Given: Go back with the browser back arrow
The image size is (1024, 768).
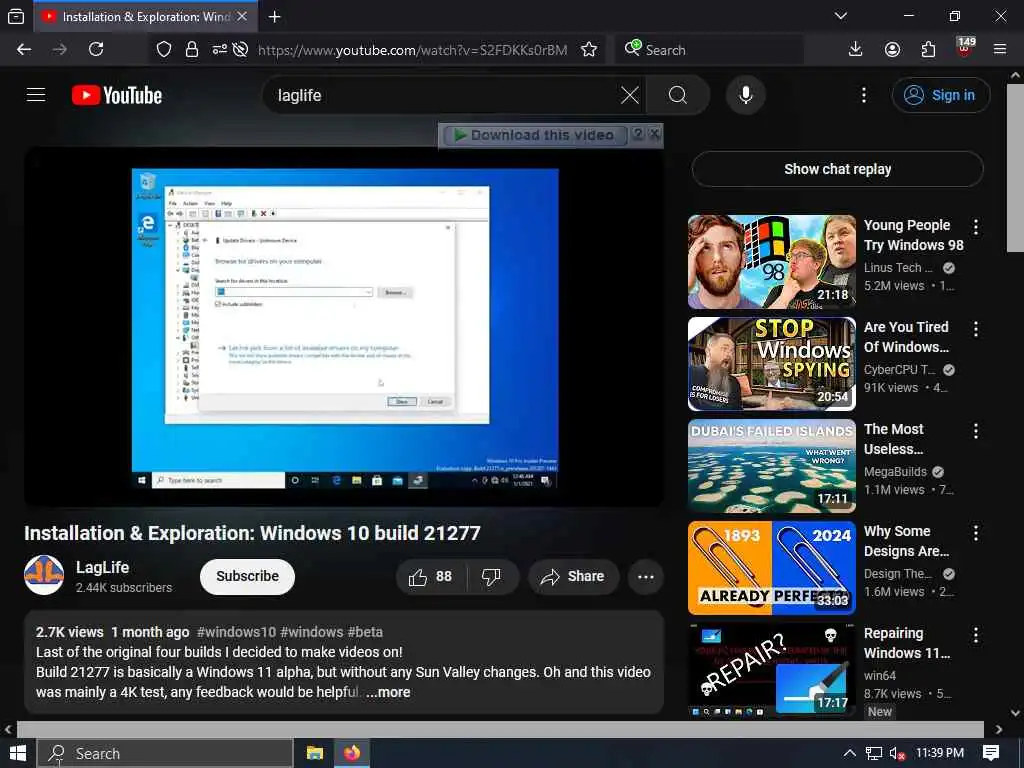Looking at the screenshot, I should (x=24, y=50).
